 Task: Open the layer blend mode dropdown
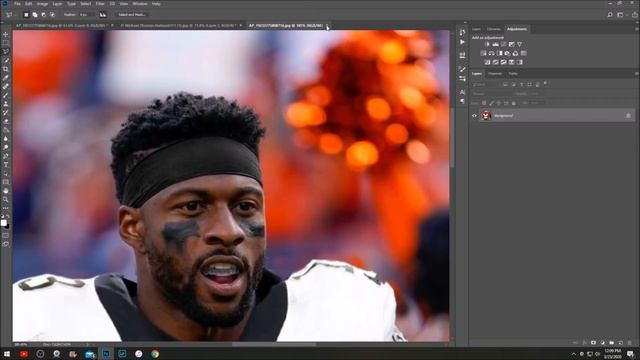pyautogui.click(x=490, y=94)
